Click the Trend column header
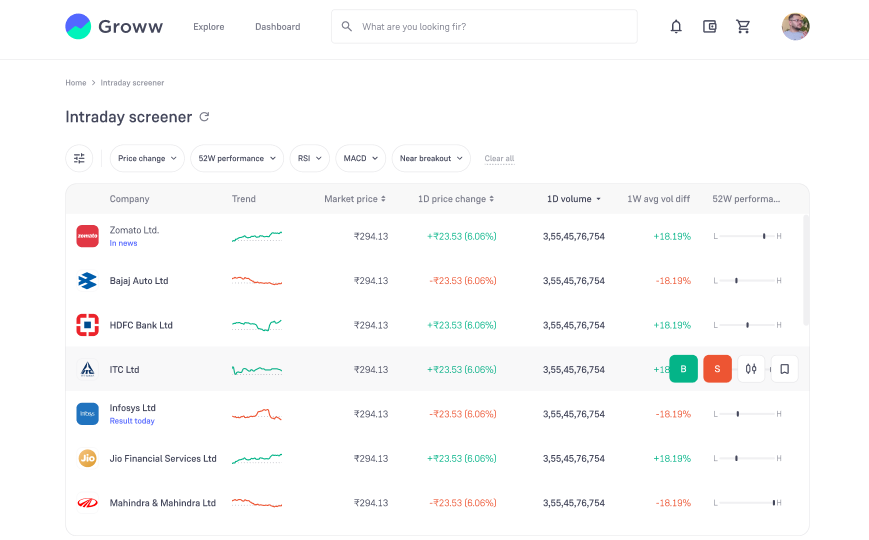 [x=243, y=198]
